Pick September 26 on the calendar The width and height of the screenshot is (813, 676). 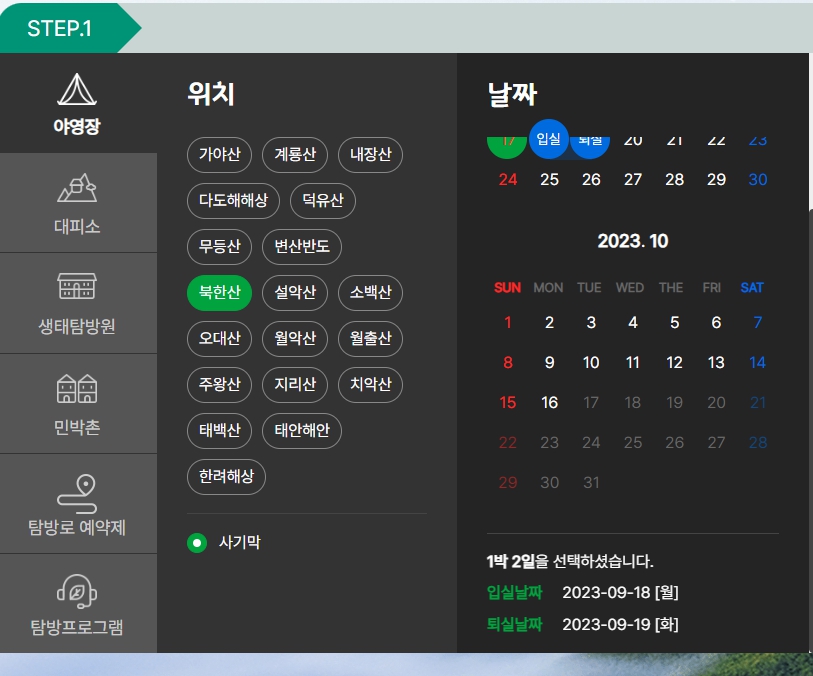[591, 179]
